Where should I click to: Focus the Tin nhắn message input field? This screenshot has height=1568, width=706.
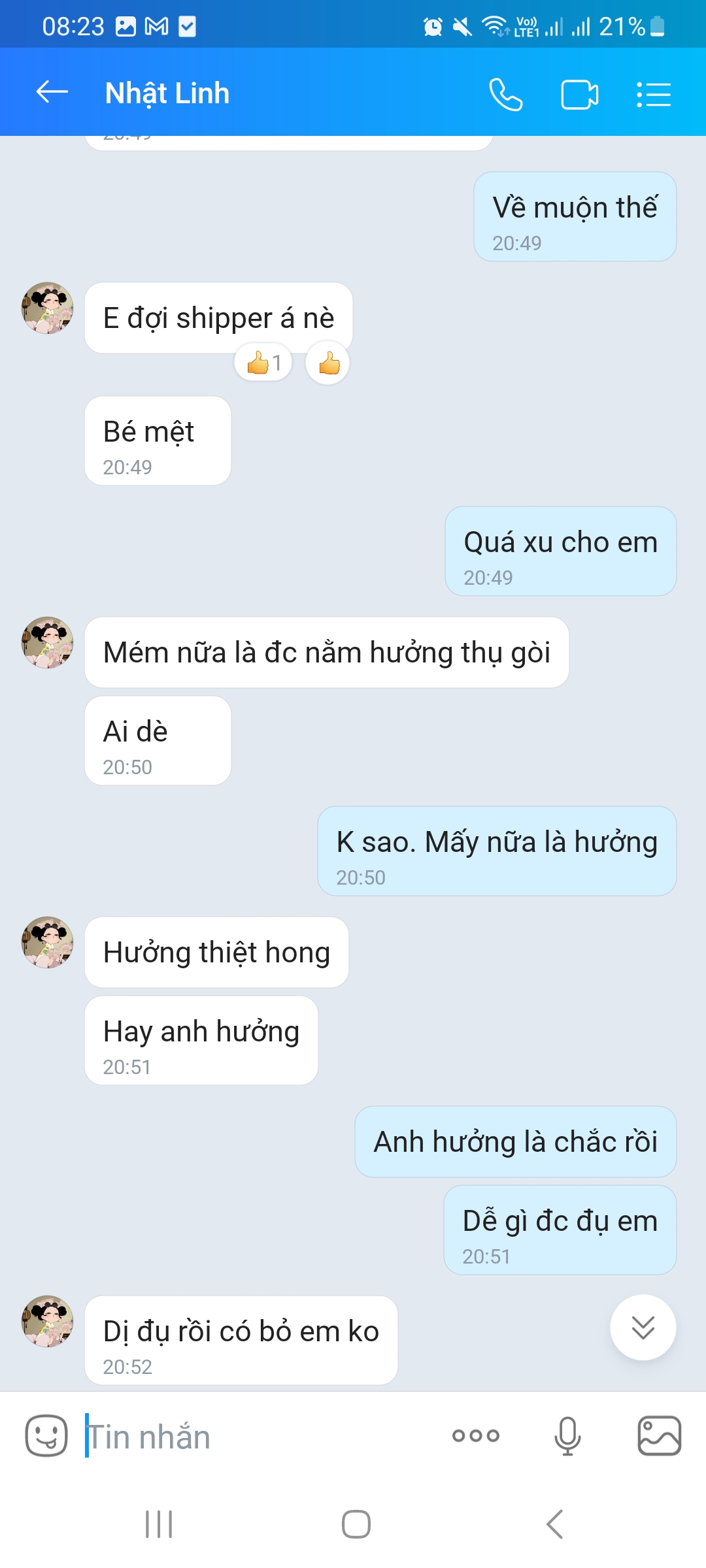click(x=261, y=1437)
